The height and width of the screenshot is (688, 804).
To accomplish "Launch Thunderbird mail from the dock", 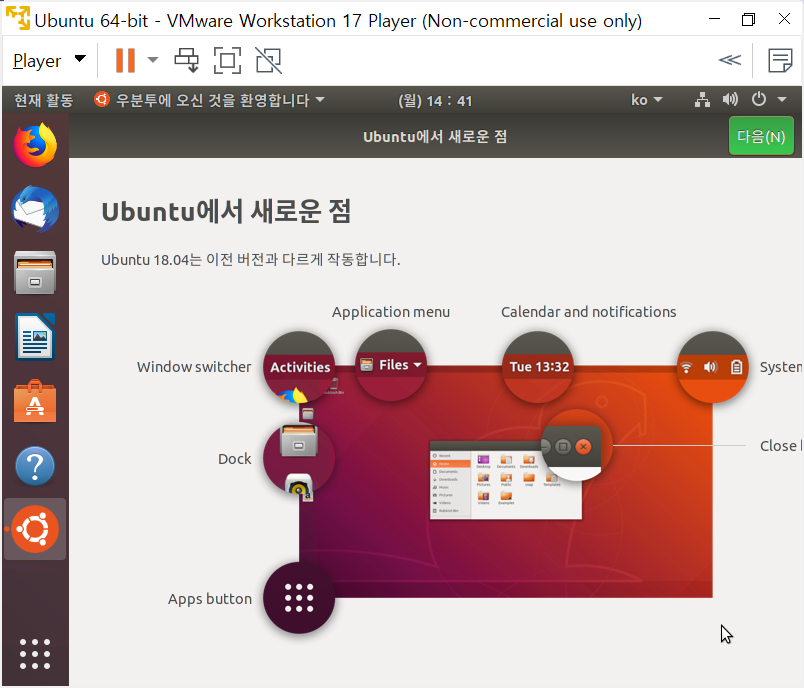I will pyautogui.click(x=35, y=209).
